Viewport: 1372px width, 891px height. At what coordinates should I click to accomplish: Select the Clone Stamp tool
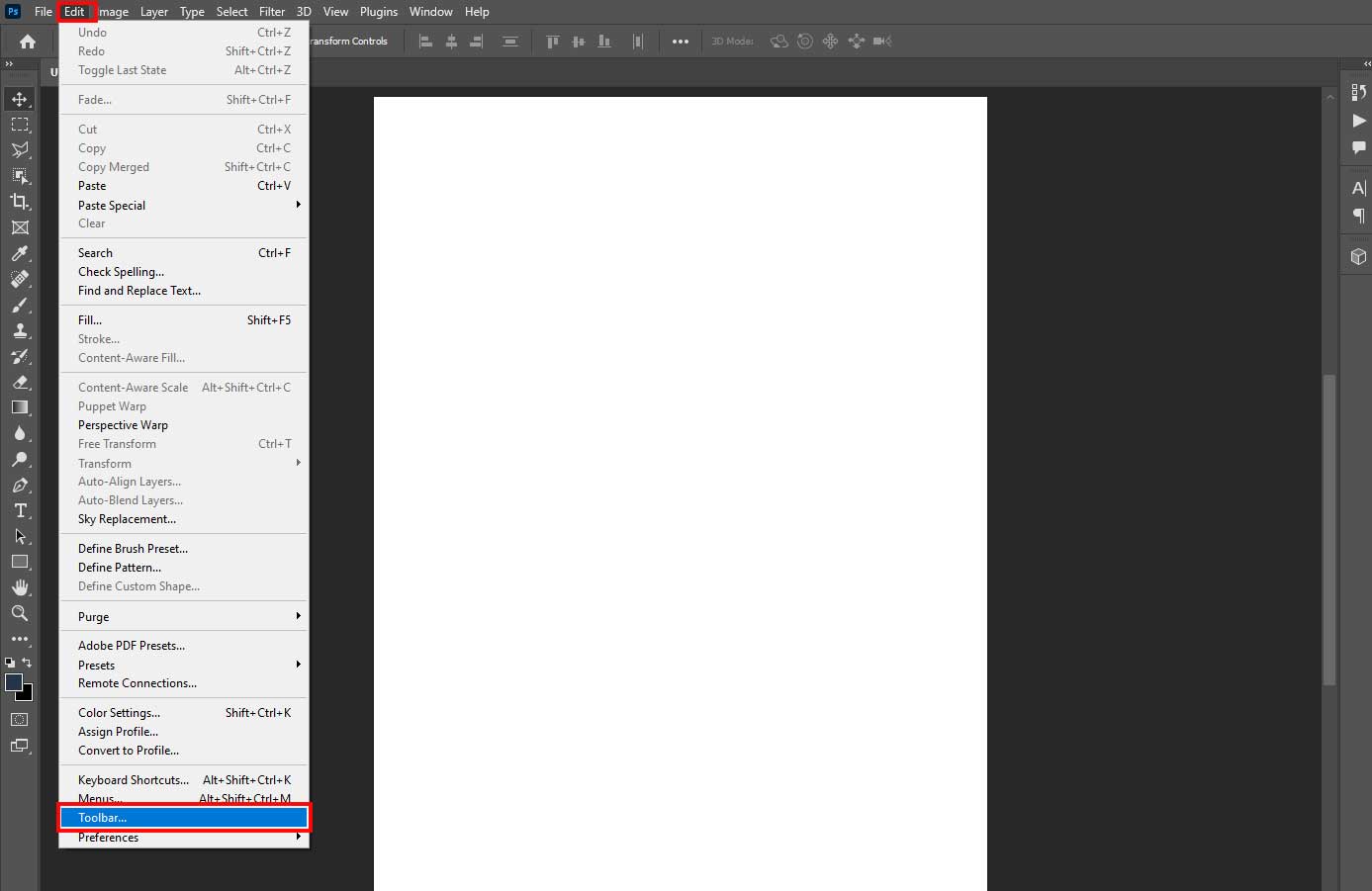coord(19,330)
